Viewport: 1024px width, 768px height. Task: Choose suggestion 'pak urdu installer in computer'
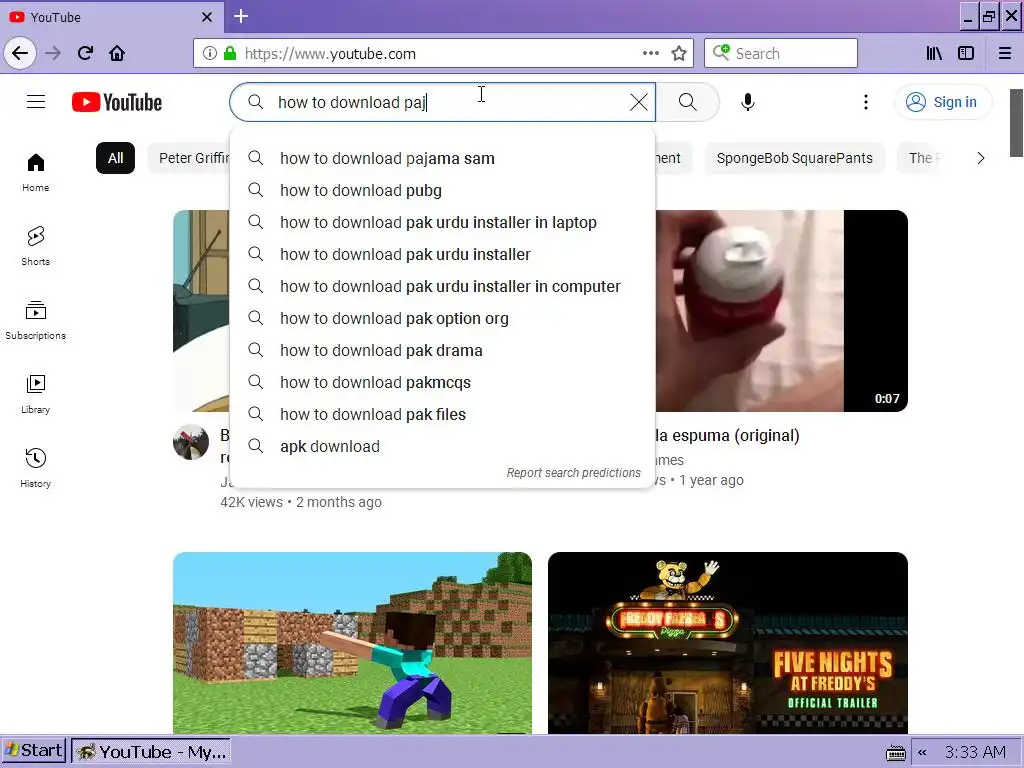tap(443, 287)
